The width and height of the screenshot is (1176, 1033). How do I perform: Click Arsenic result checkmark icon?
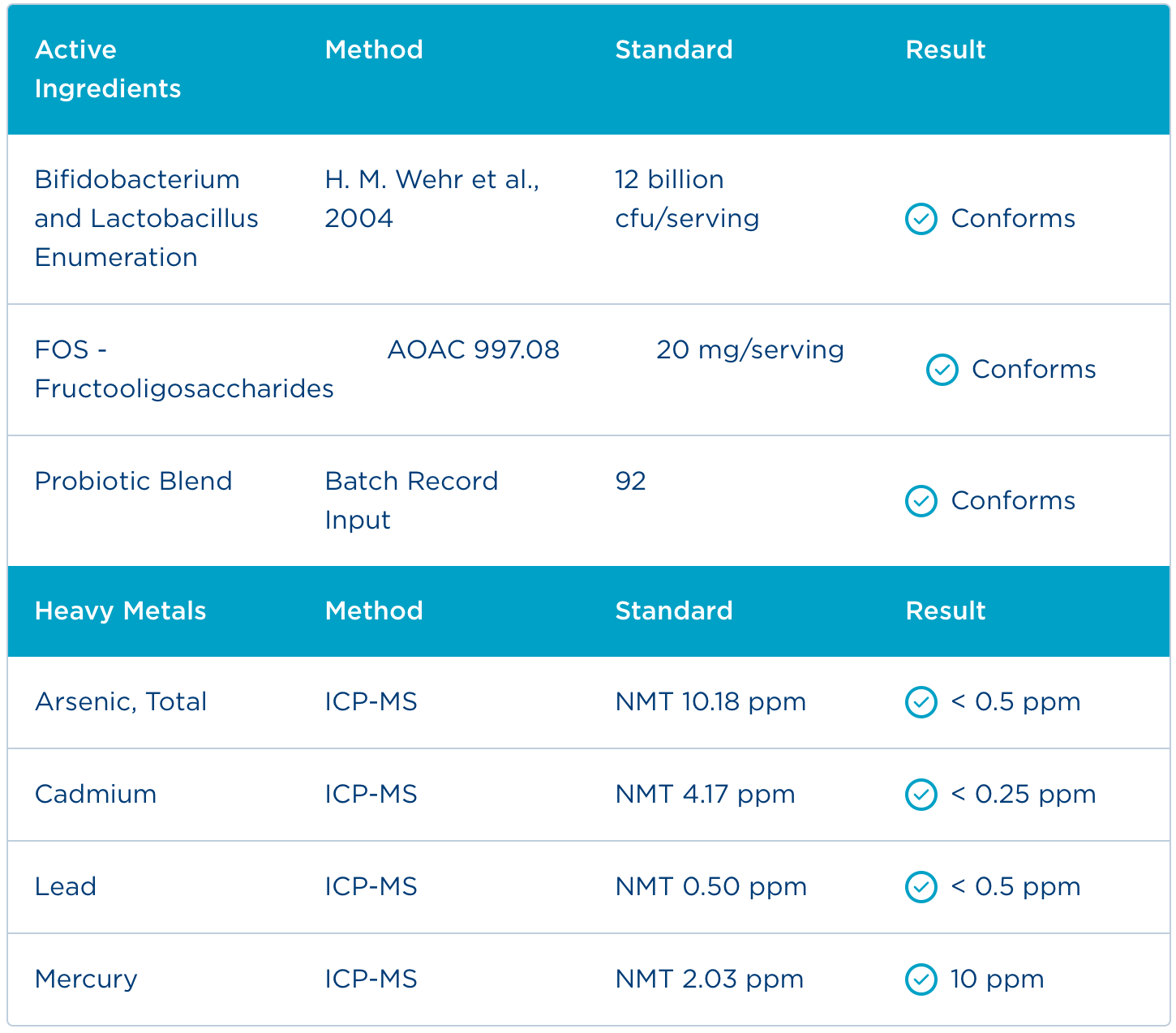point(921,702)
